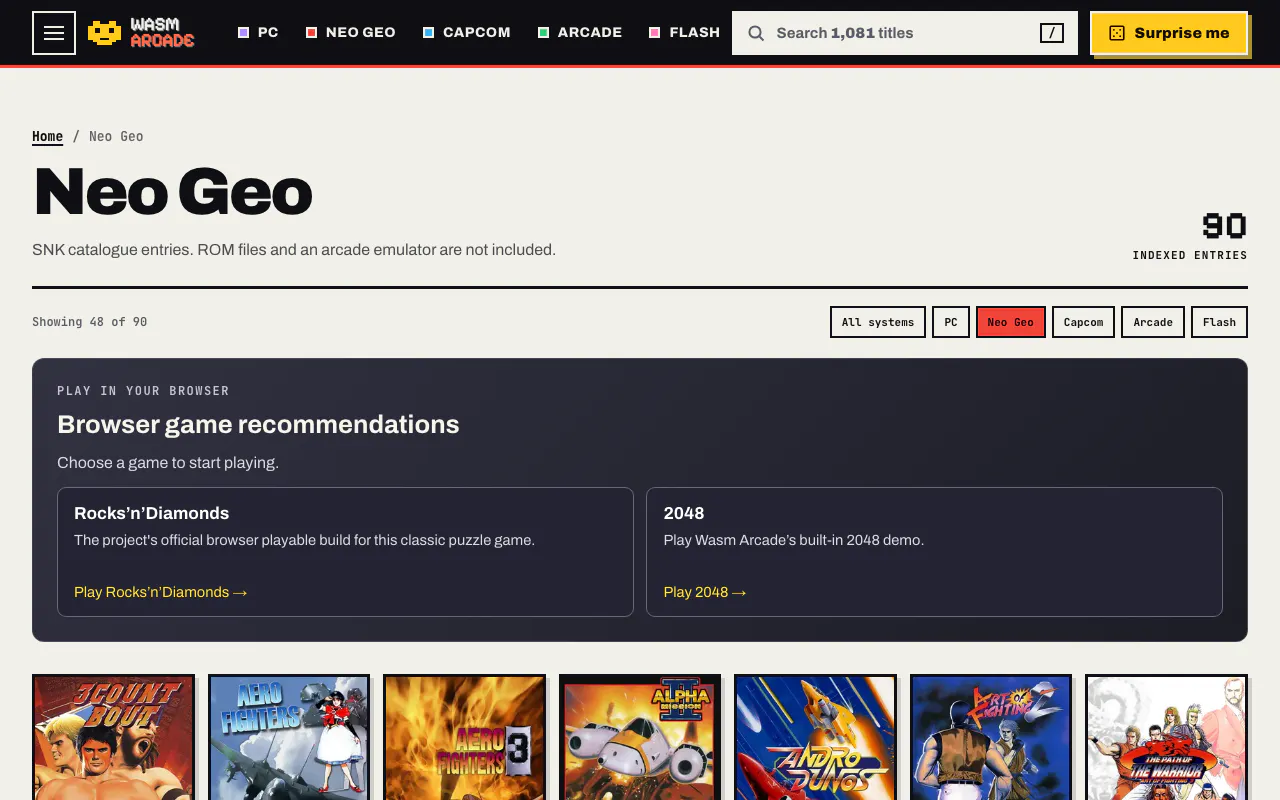Viewport: 1280px width, 800px height.
Task: Open the 3 Count Bout cover
Action: coord(113,737)
